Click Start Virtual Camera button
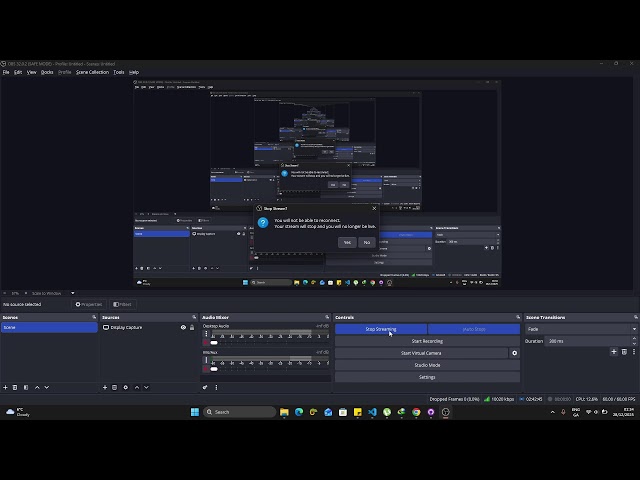 click(x=421, y=353)
